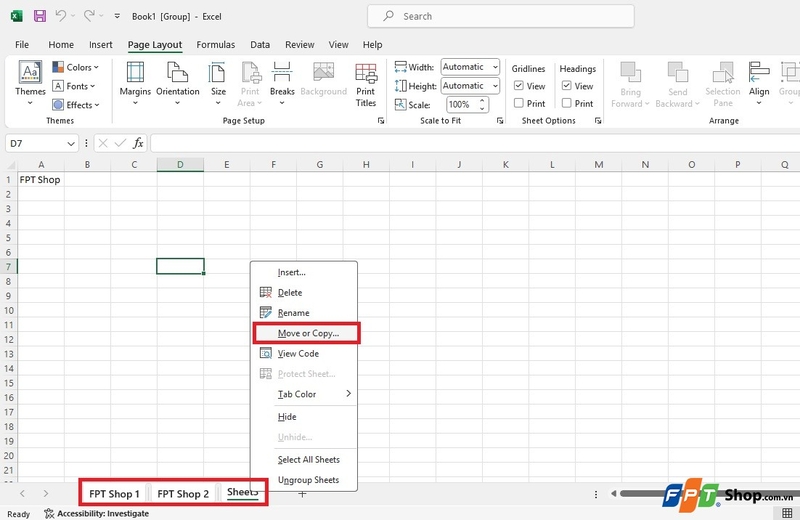Open the Name Box dropdown arrow
Viewport: 800px width, 520px height.
(71, 144)
